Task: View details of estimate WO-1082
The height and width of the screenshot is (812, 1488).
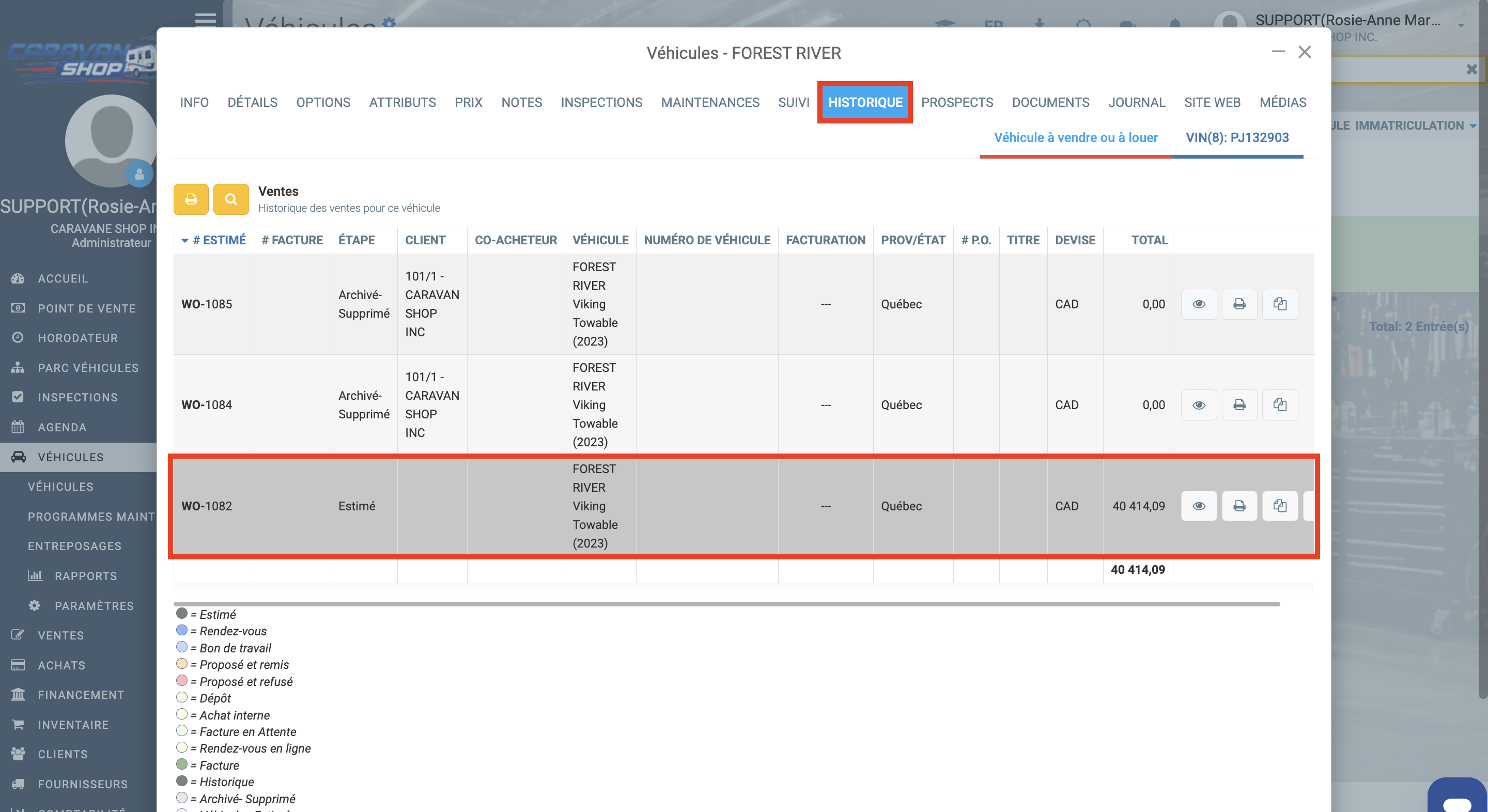Action: coord(1199,506)
